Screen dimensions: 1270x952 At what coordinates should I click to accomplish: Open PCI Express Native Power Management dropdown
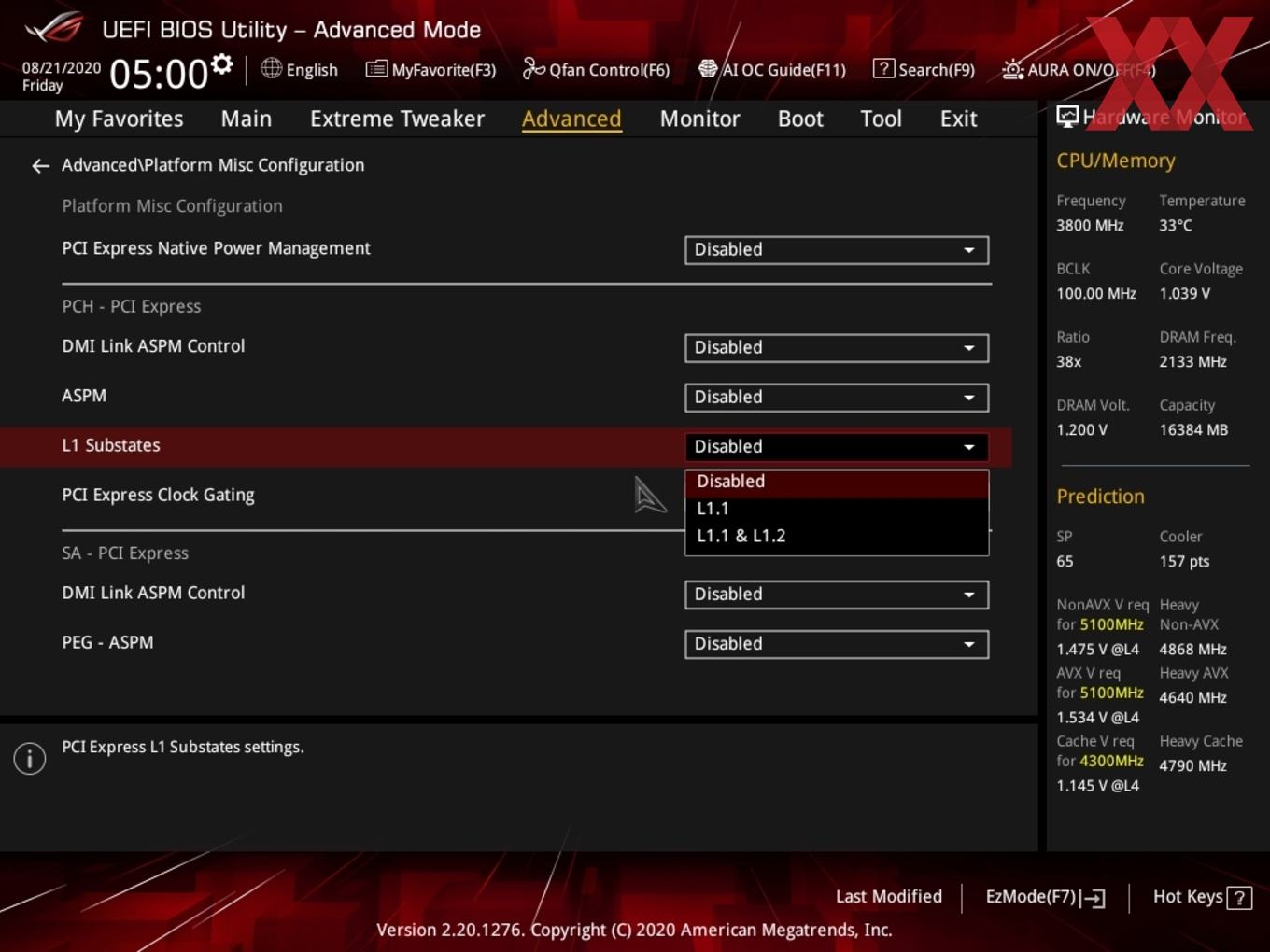tap(837, 250)
